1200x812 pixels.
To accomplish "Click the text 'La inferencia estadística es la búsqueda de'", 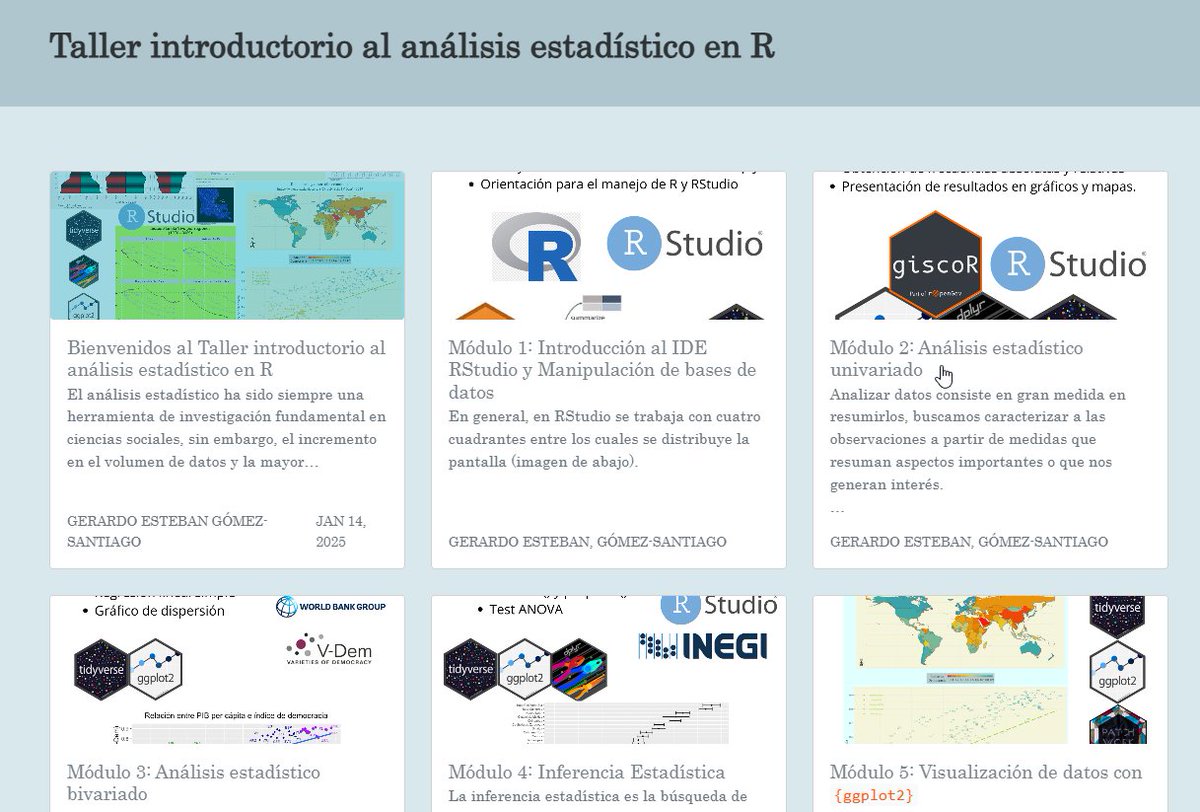I will coord(598,797).
